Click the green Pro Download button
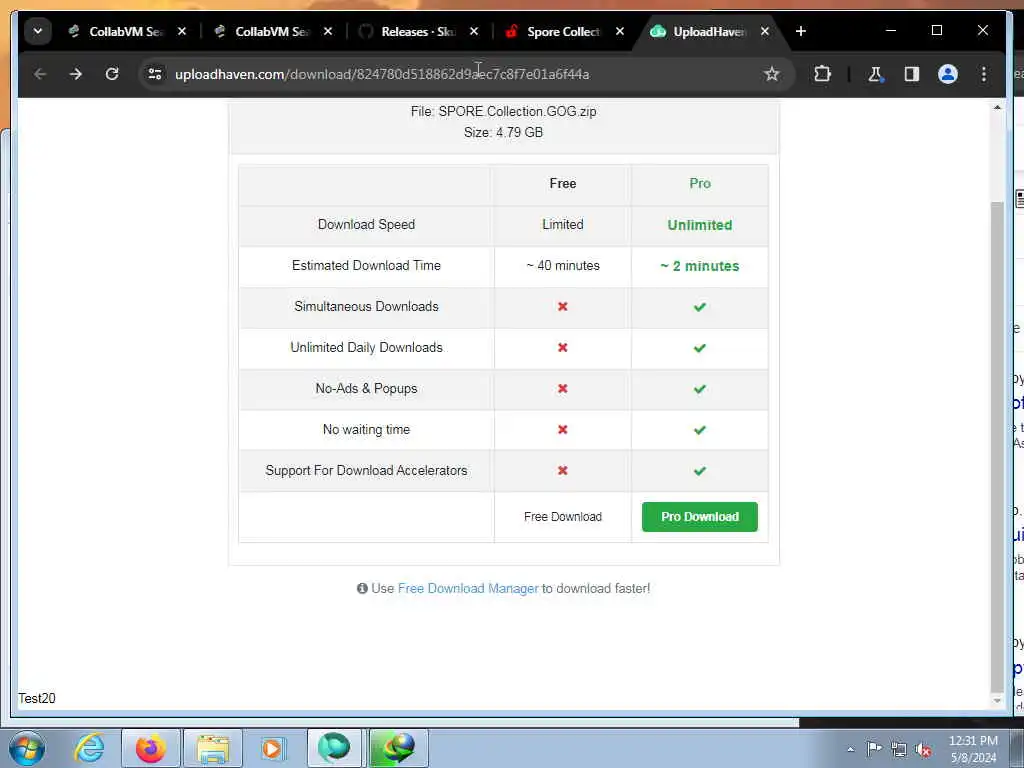The image size is (1024, 768). pyautogui.click(x=699, y=517)
